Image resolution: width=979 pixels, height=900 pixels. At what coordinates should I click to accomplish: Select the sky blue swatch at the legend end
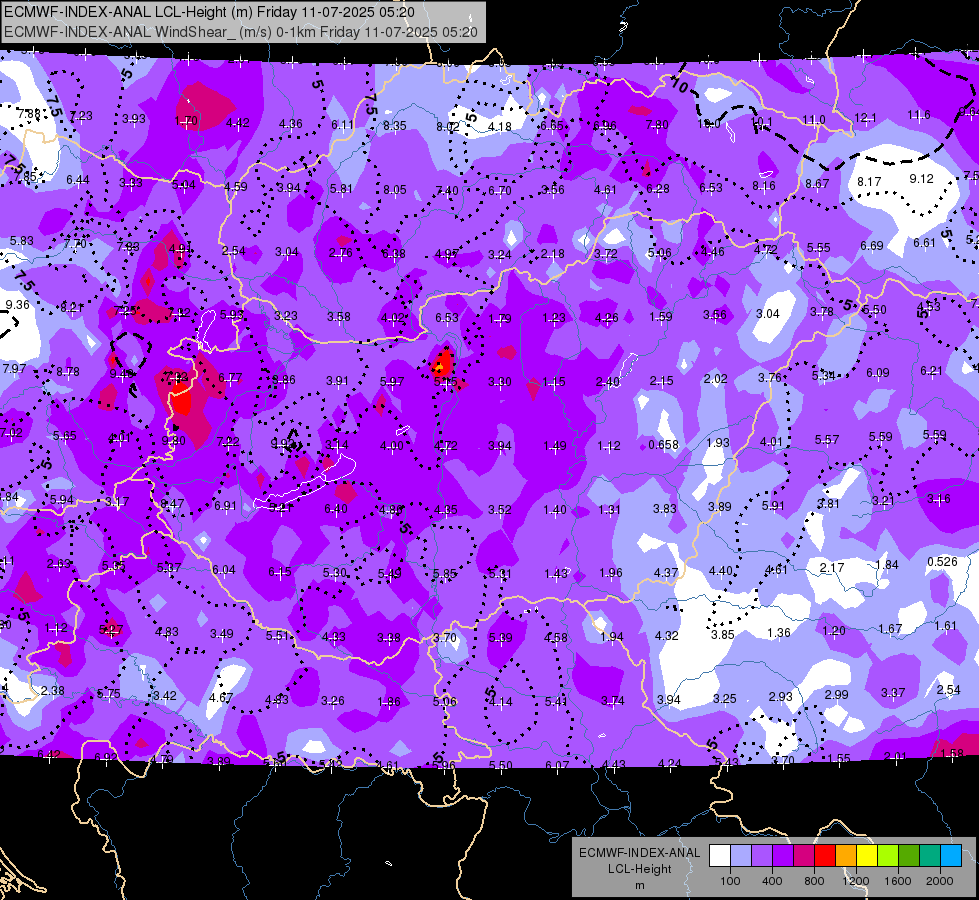tap(951, 856)
